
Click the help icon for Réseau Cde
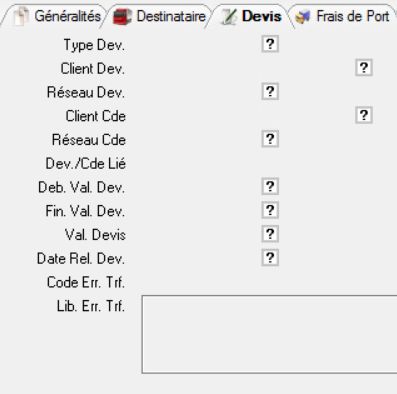[270, 139]
